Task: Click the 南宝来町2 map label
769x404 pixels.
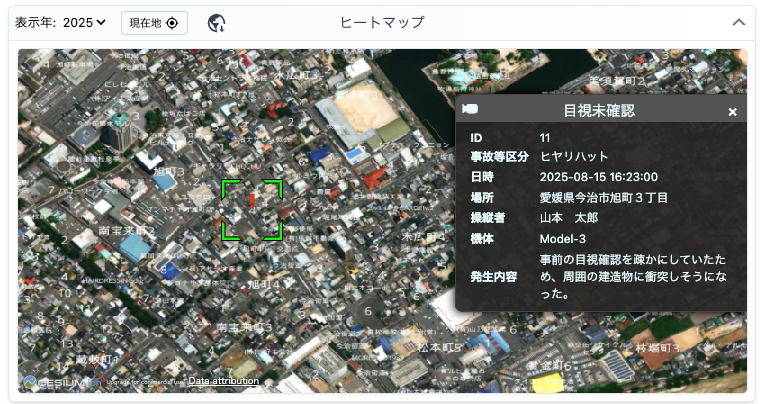Action: pyautogui.click(x=127, y=230)
